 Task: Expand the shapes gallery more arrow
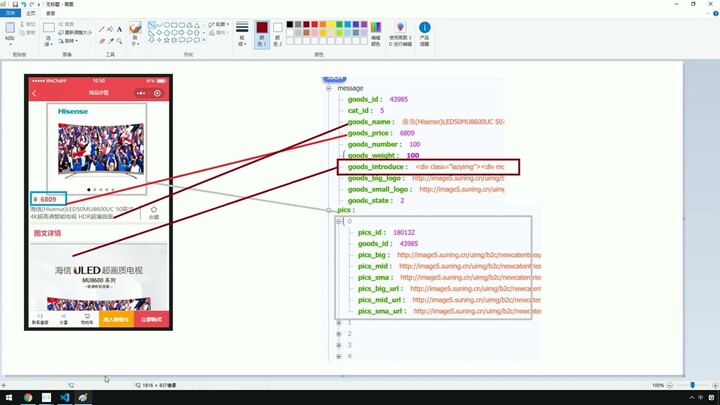pos(204,40)
